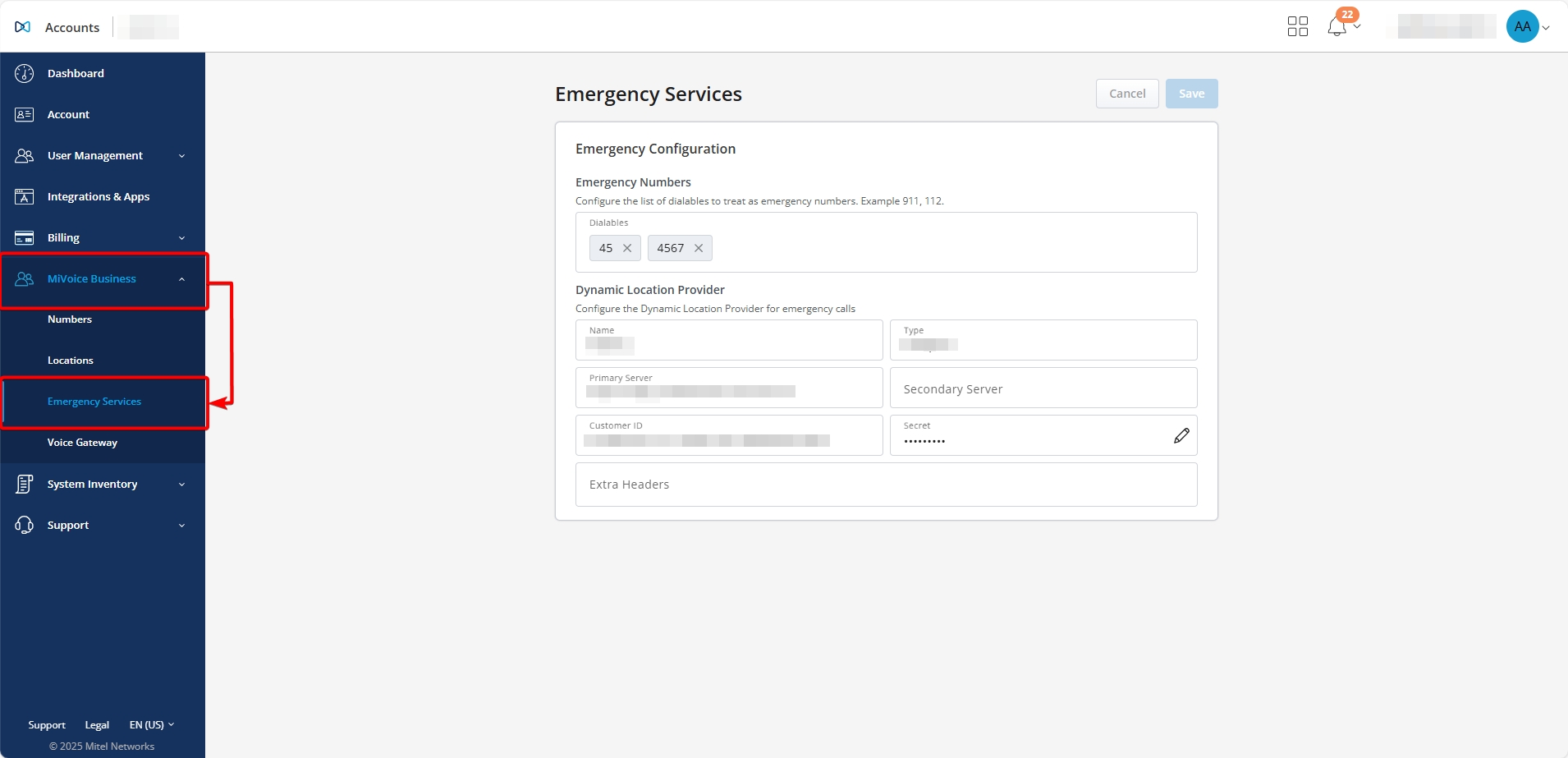Click the Dynamic Location Provider heading
The image size is (1568, 758).
[x=650, y=290]
